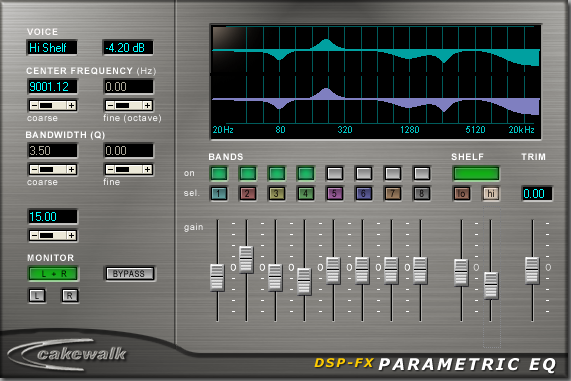The height and width of the screenshot is (381, 571).
Task: Click band 8 gain fader handle
Action: (420, 270)
